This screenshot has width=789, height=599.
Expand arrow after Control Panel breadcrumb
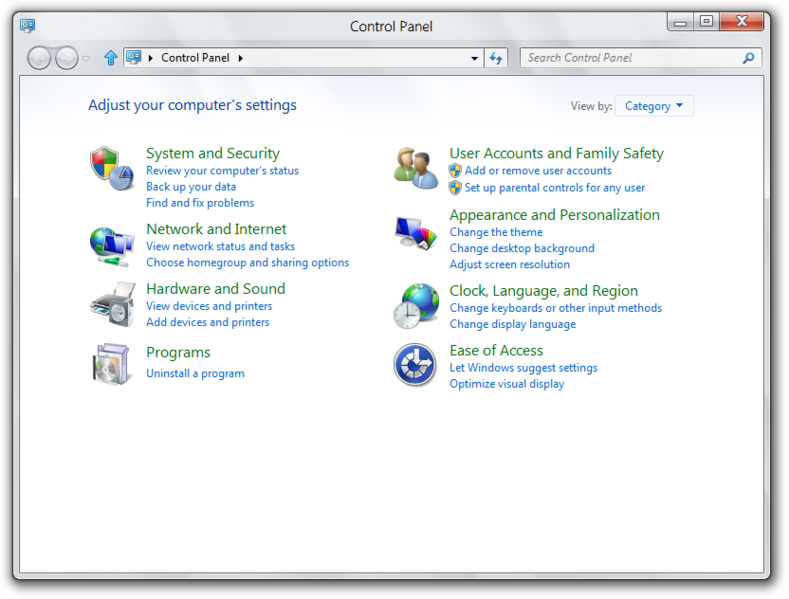tap(241, 58)
